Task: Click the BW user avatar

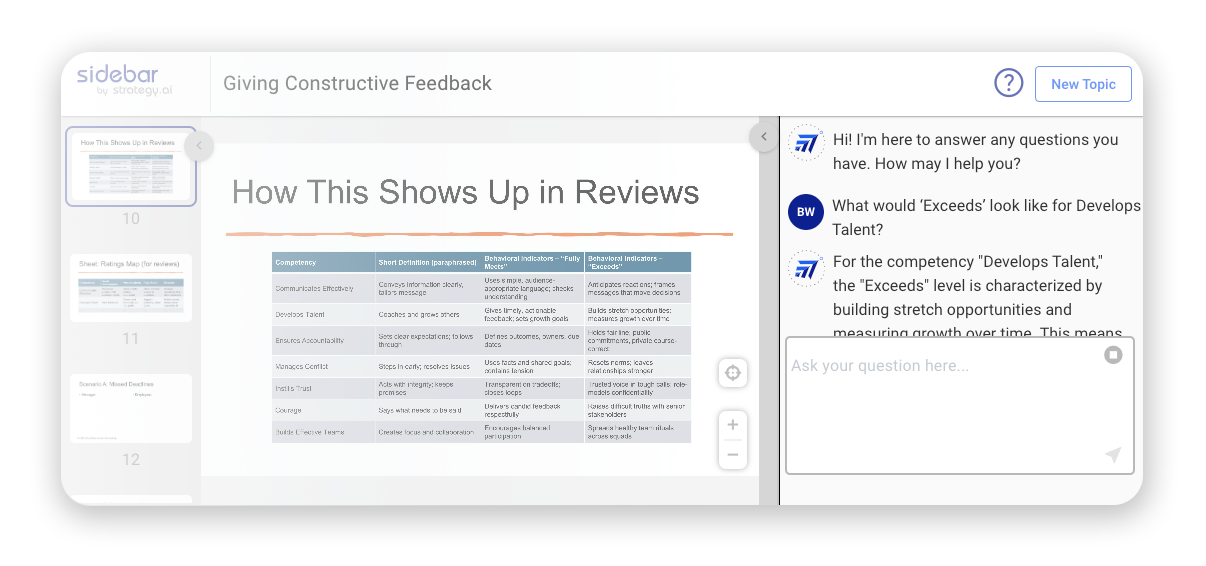Action: [x=805, y=212]
